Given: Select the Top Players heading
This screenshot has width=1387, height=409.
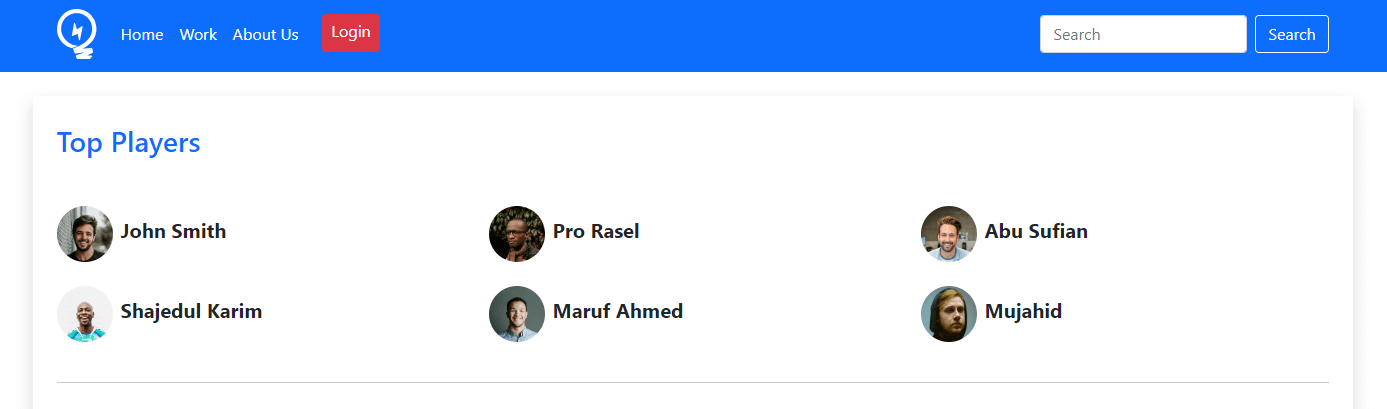Looking at the screenshot, I should [129, 143].
